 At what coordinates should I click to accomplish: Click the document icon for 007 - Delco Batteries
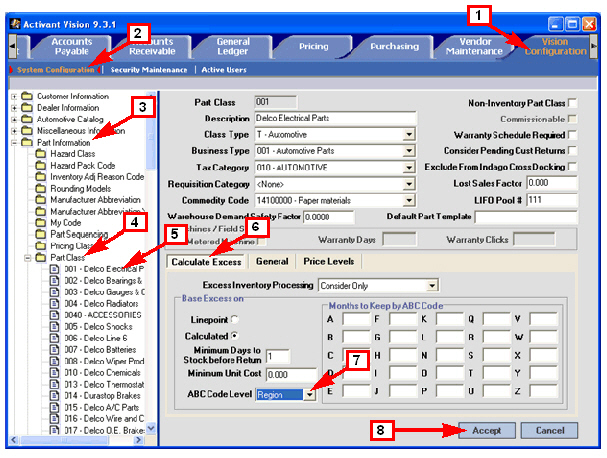55,350
